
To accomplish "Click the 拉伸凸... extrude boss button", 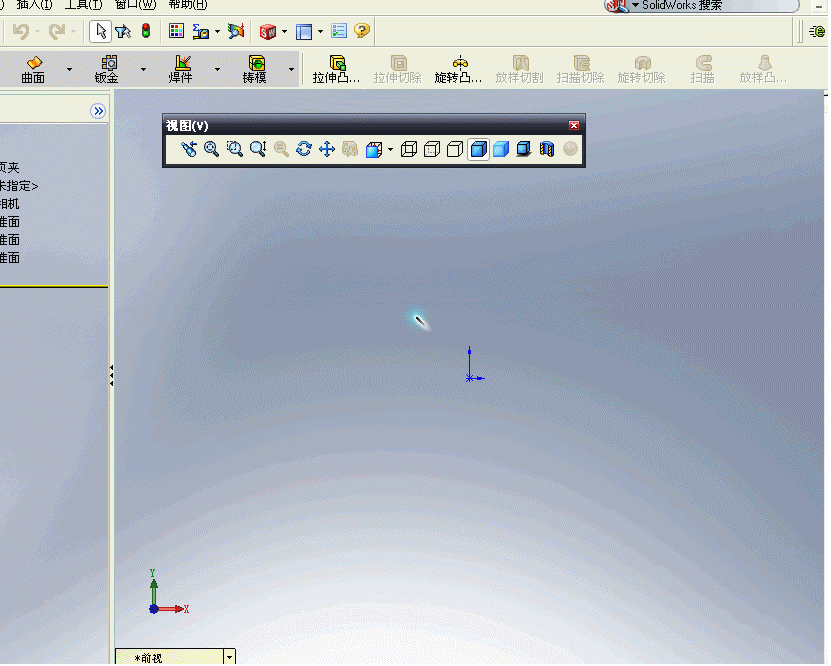I will tap(337, 69).
